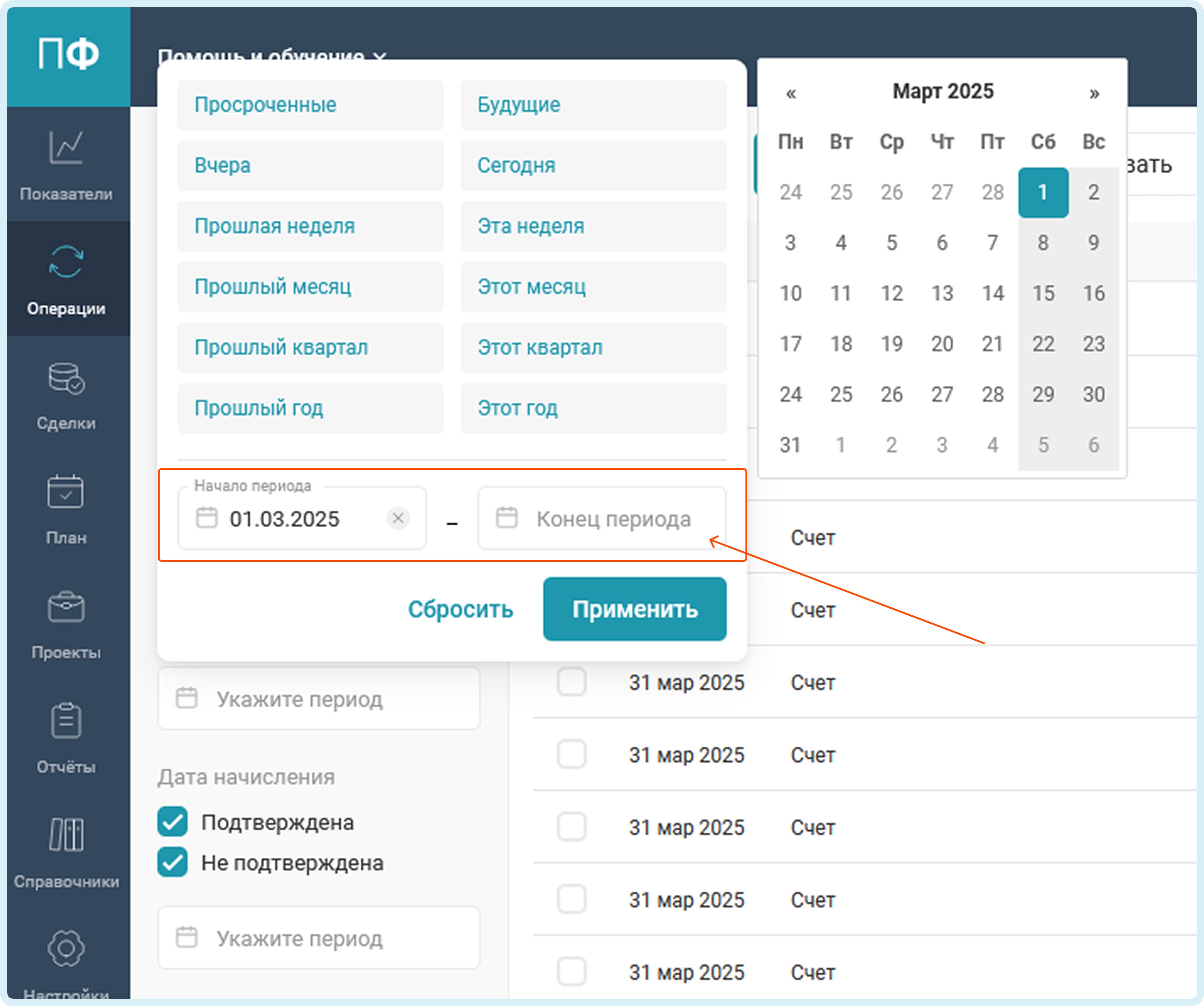
Task: Click the ПФ logo
Action: [x=68, y=54]
